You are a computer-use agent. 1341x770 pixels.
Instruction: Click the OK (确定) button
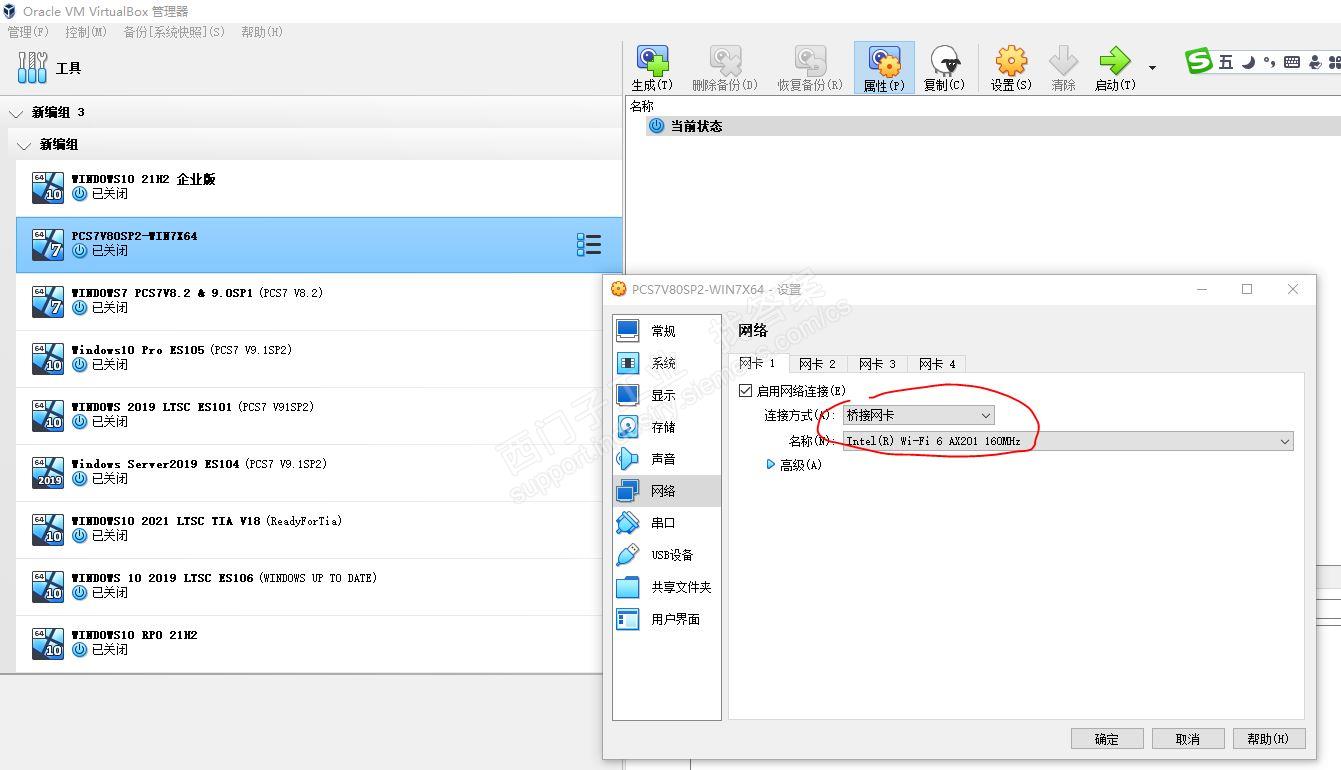point(1107,739)
